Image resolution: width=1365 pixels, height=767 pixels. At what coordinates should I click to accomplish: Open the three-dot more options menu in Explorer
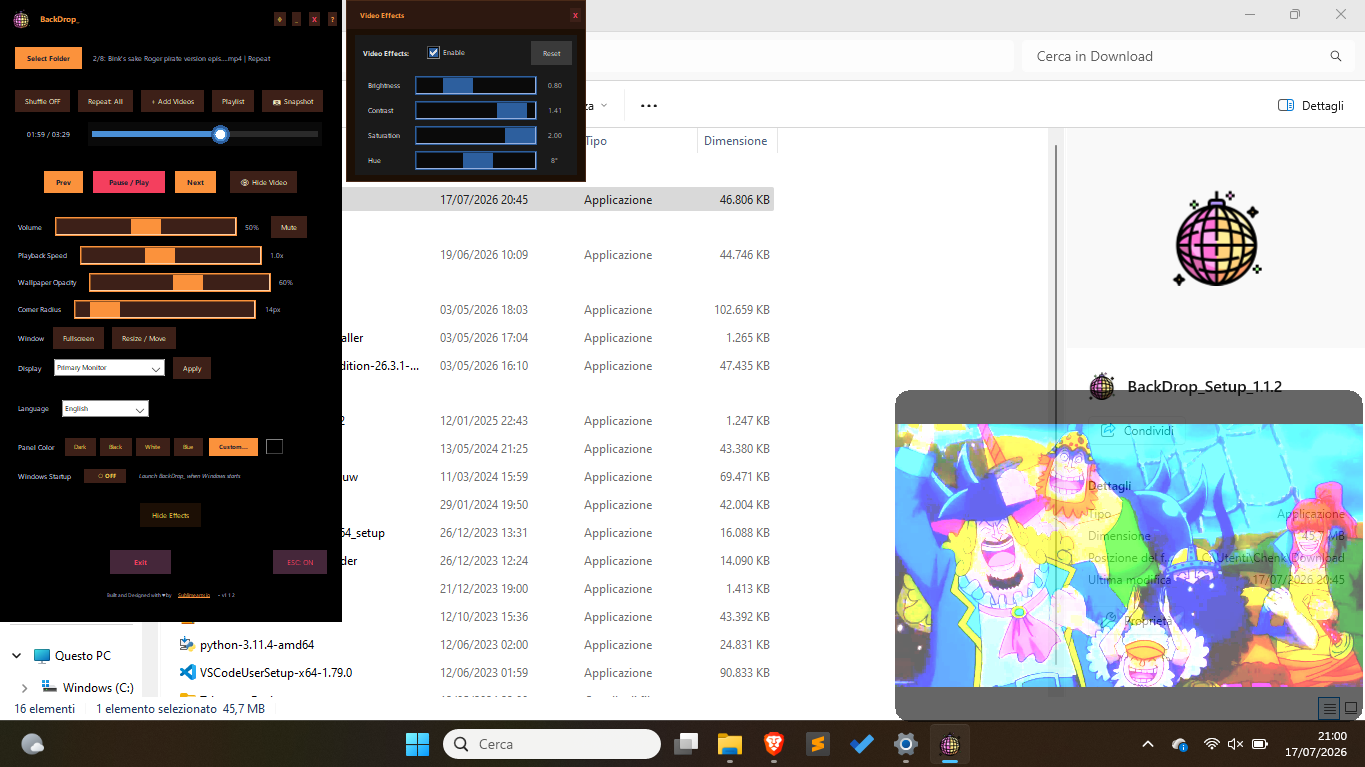[x=649, y=105]
